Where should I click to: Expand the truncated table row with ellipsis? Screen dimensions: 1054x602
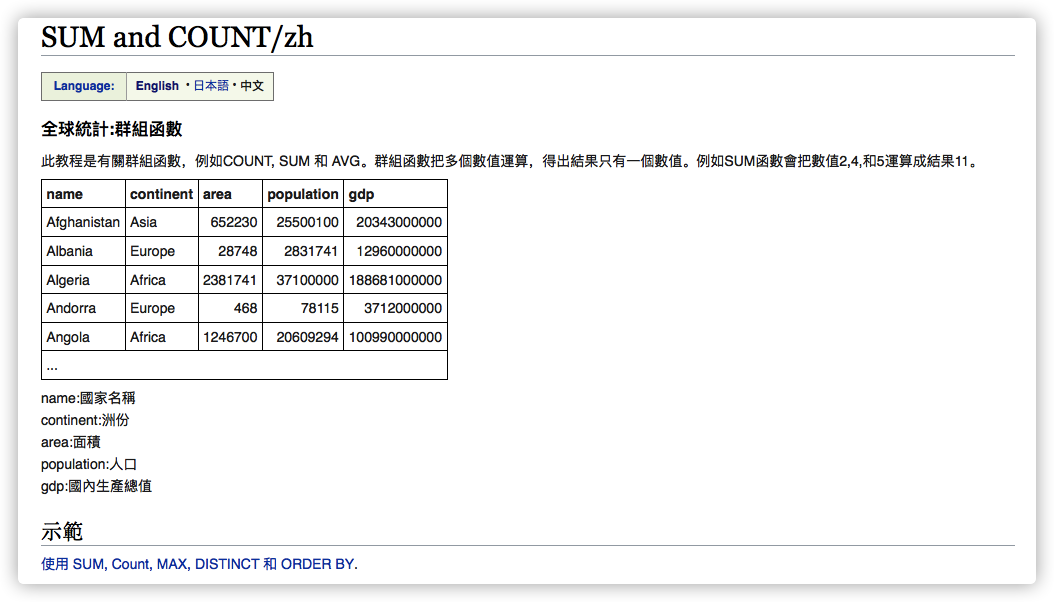(x=52, y=365)
